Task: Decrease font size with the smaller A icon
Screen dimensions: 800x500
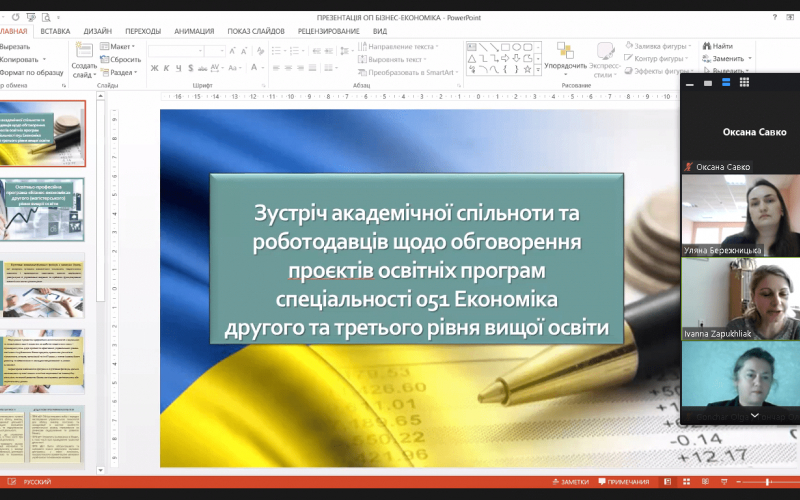Action: (x=244, y=51)
